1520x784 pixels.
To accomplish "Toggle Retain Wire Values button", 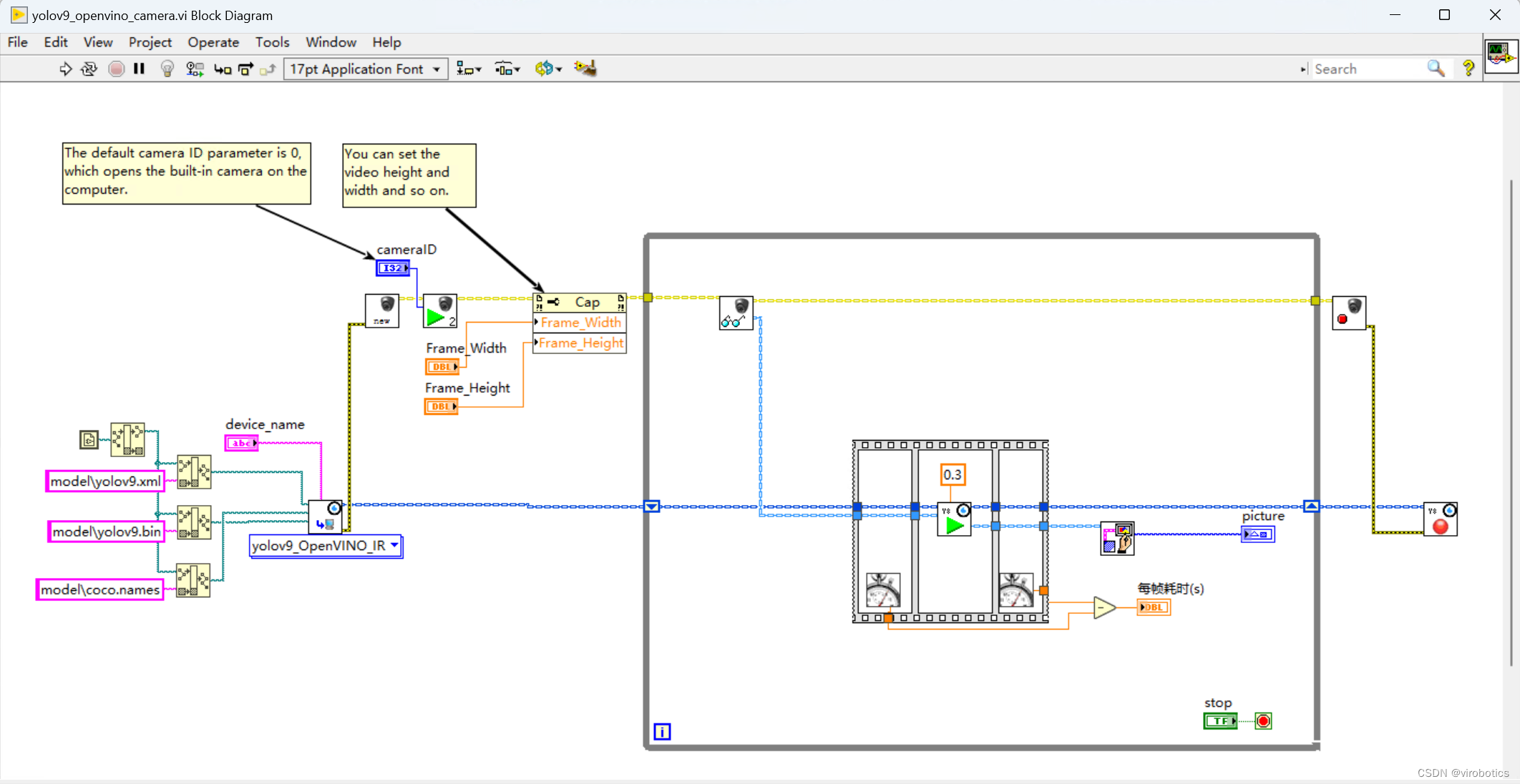I will click(195, 69).
